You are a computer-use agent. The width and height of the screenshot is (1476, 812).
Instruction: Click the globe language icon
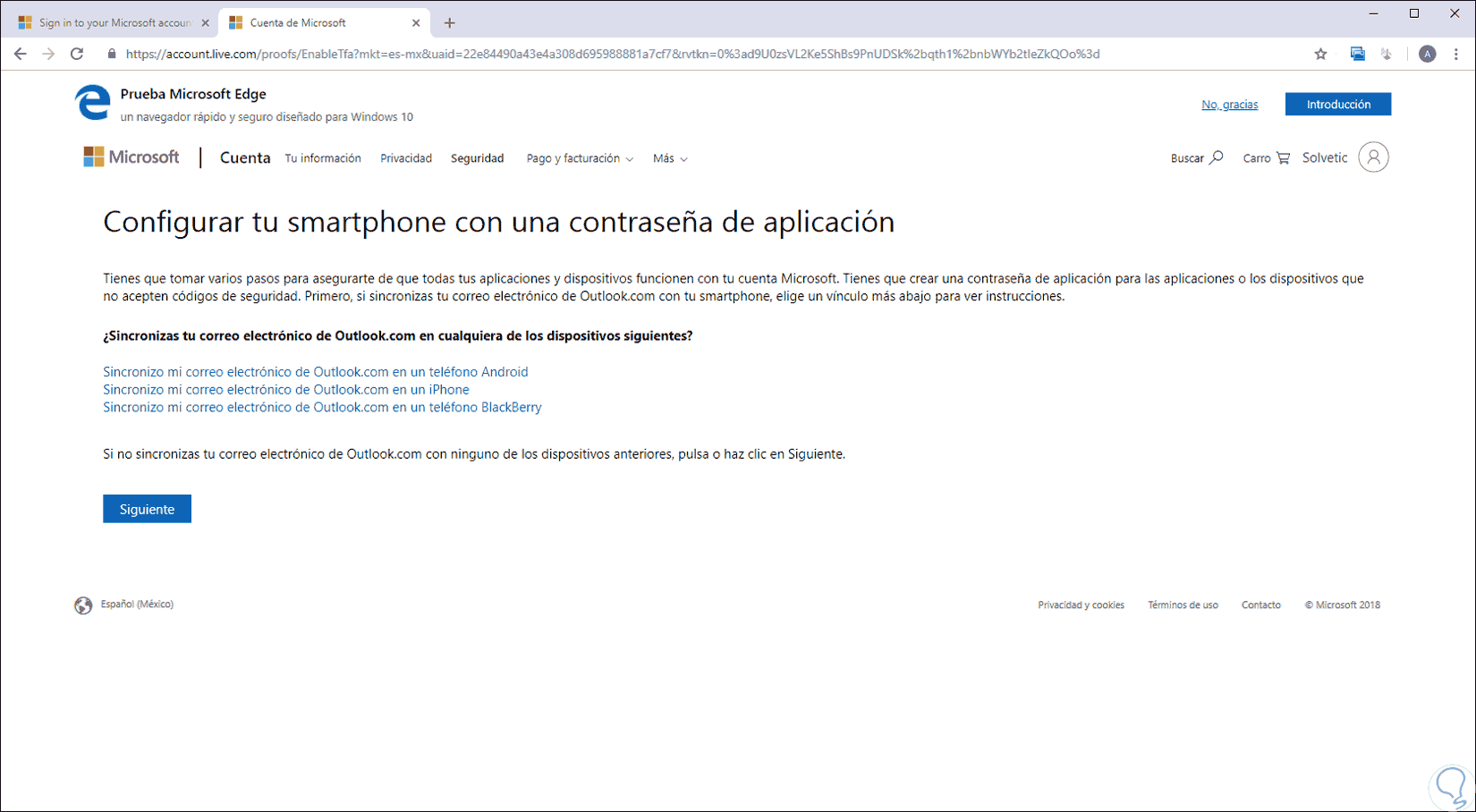click(83, 605)
